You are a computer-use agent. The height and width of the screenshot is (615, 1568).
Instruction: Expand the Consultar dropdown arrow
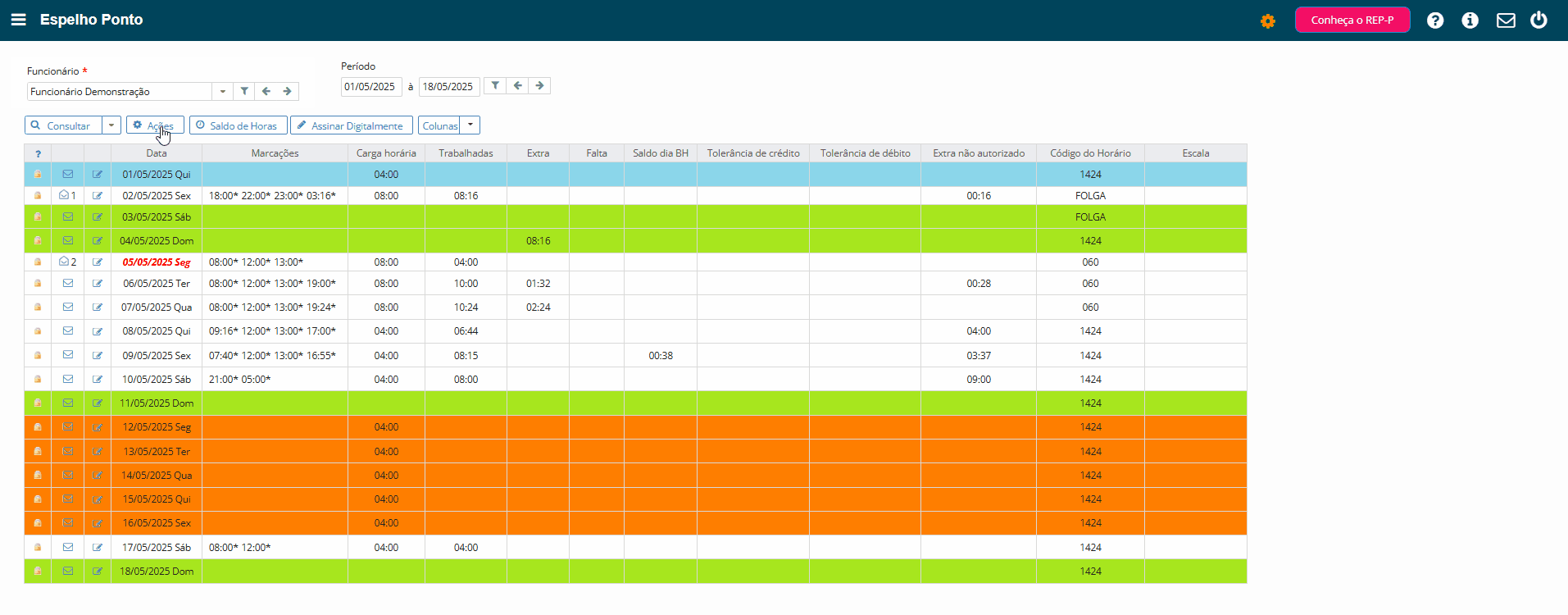(x=111, y=125)
